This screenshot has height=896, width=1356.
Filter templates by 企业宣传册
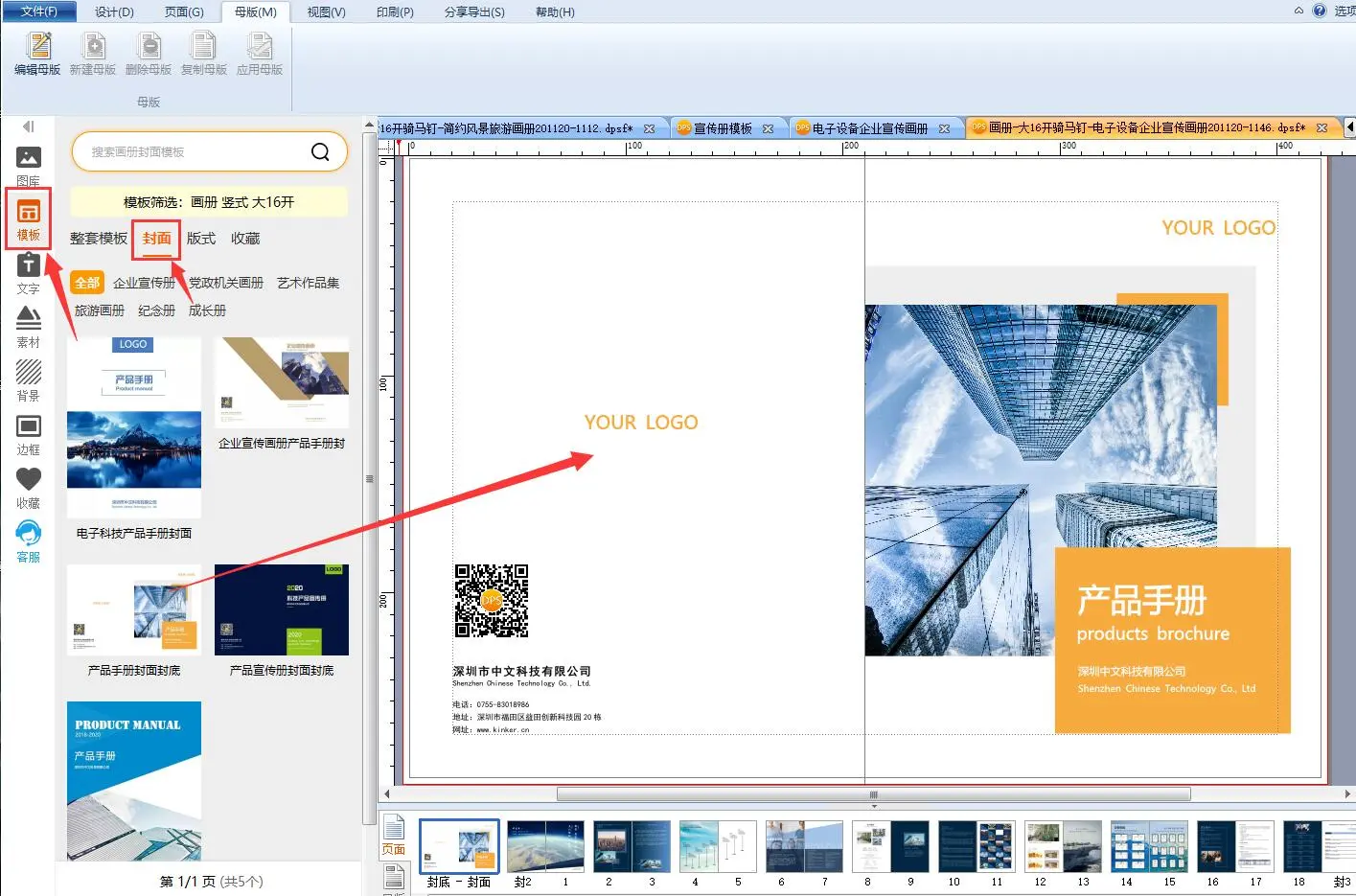pos(145,283)
